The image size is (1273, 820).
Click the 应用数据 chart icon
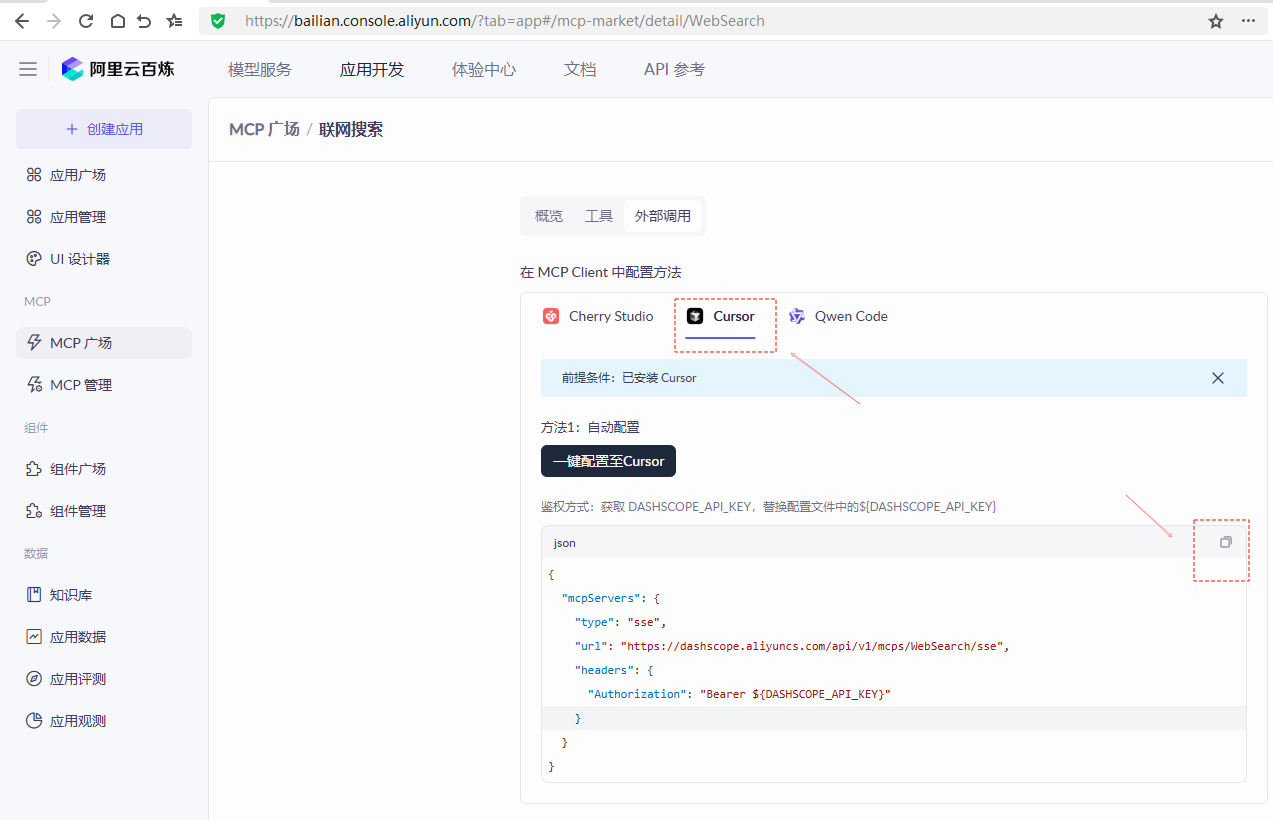coord(34,637)
